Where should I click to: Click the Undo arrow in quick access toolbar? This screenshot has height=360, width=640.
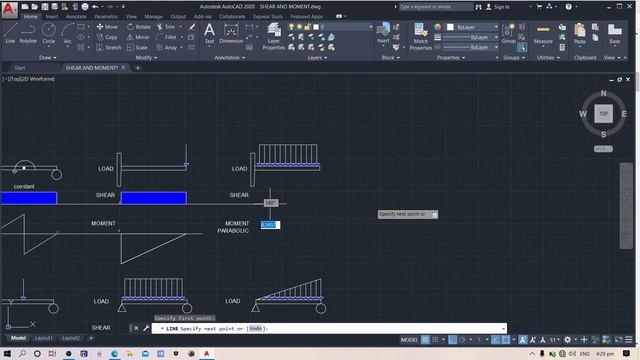95,7
